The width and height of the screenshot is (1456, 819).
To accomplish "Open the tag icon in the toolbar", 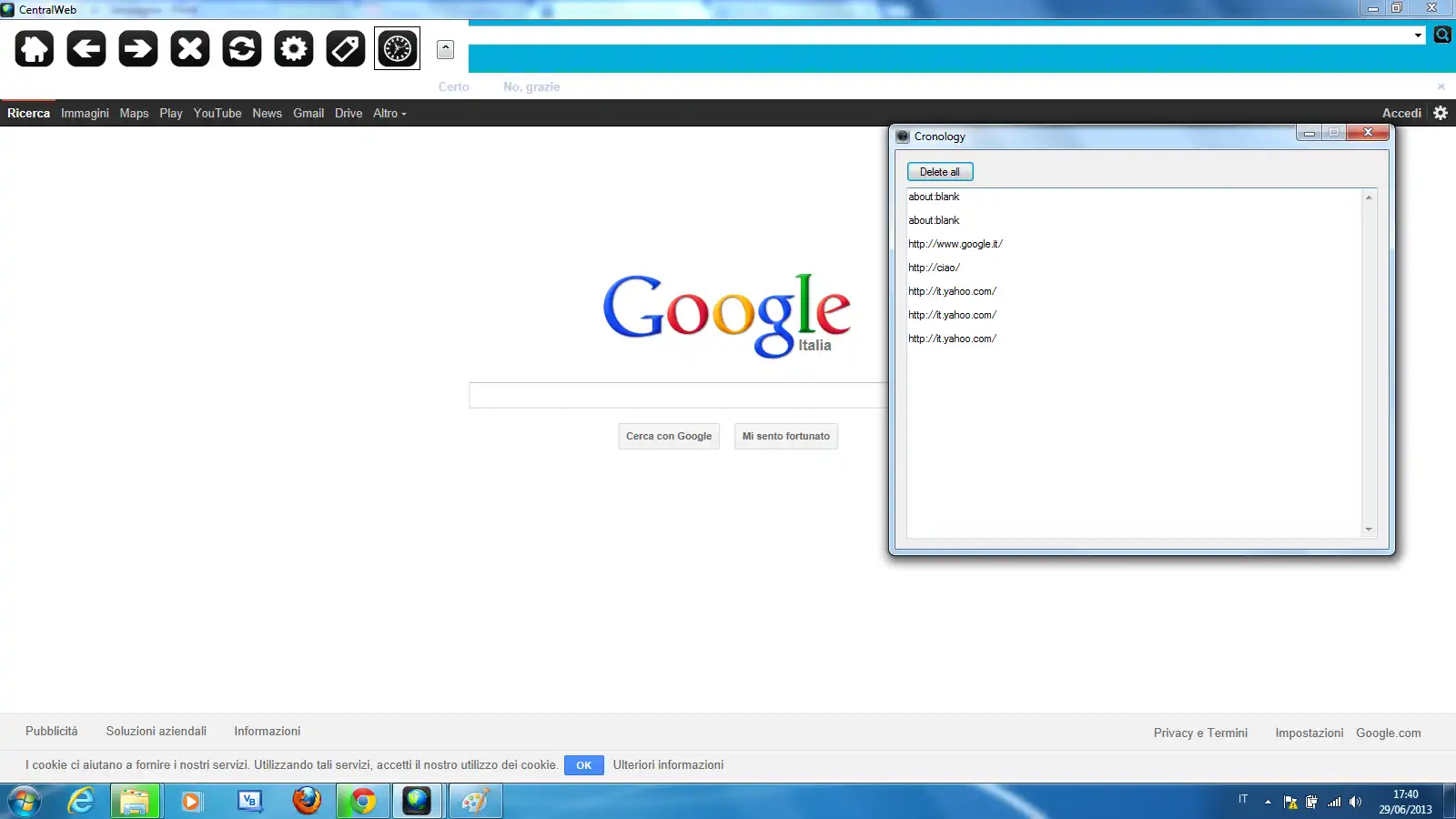I will click(346, 48).
